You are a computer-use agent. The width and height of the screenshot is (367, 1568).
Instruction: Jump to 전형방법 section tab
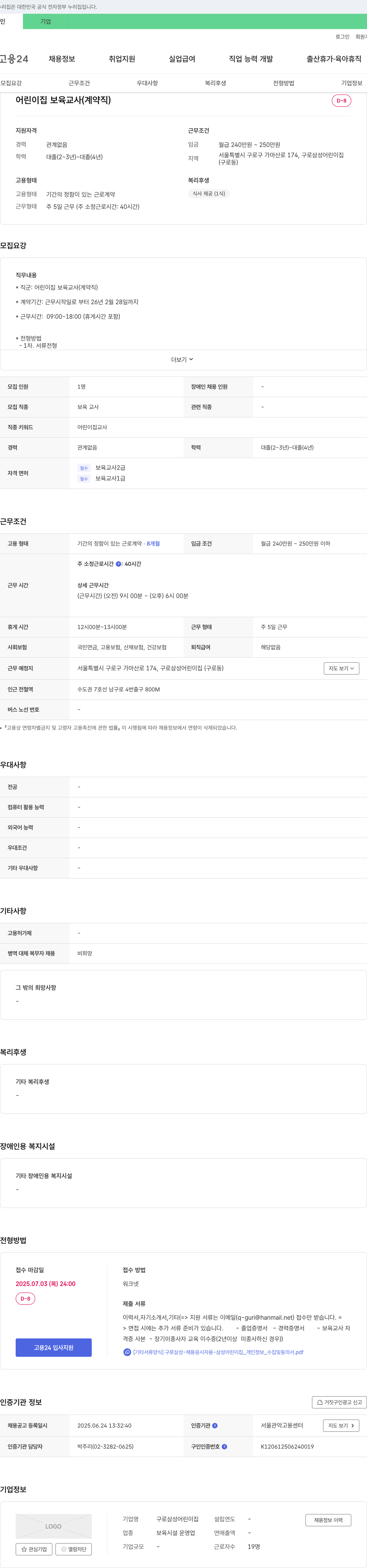pyautogui.click(x=284, y=83)
